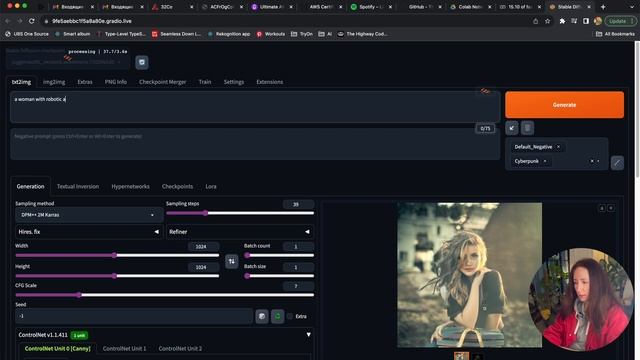
Task: Open the Extensions tab
Action: pyautogui.click(x=270, y=82)
